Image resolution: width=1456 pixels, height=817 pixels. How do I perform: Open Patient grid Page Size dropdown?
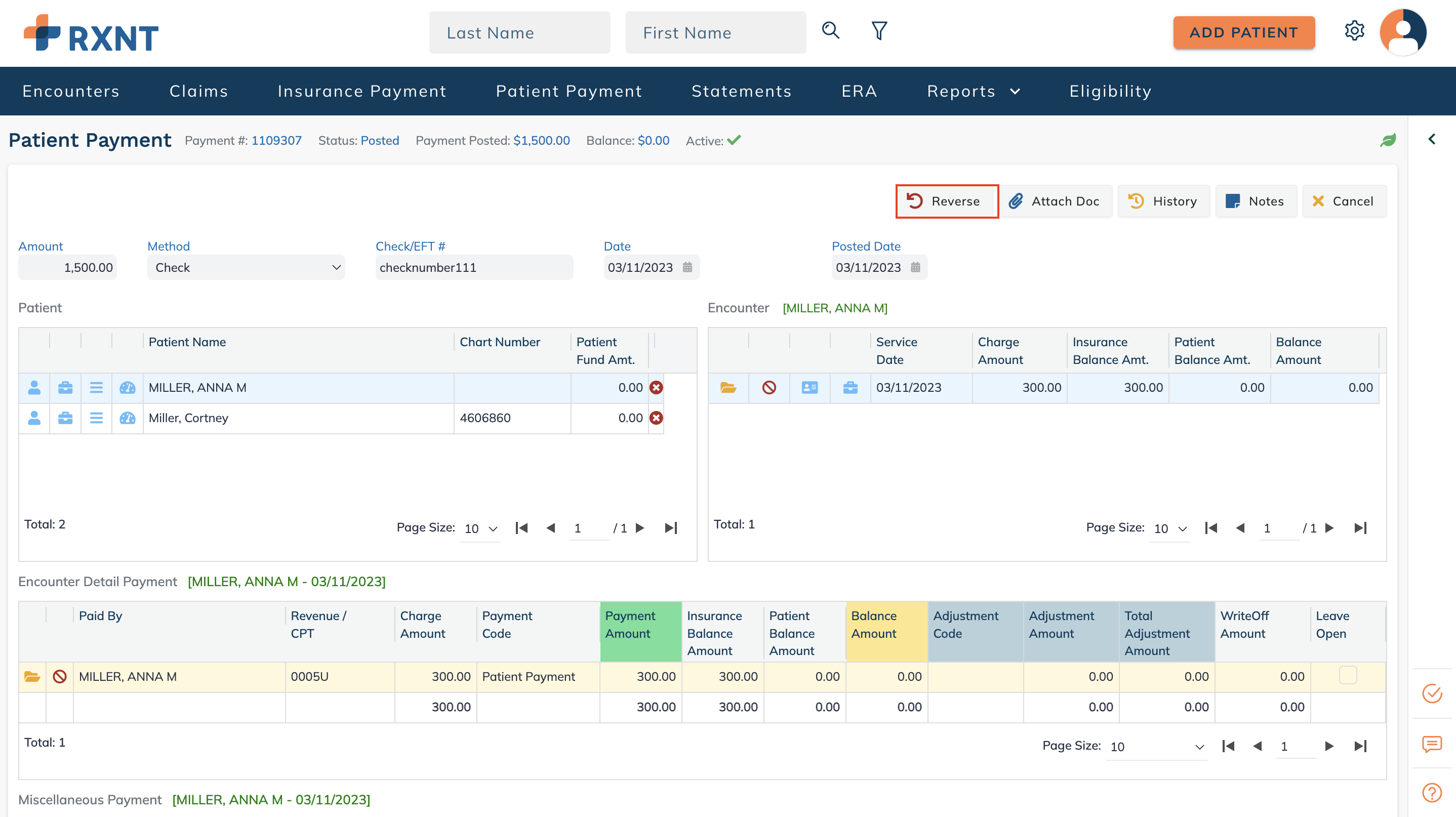click(x=480, y=528)
